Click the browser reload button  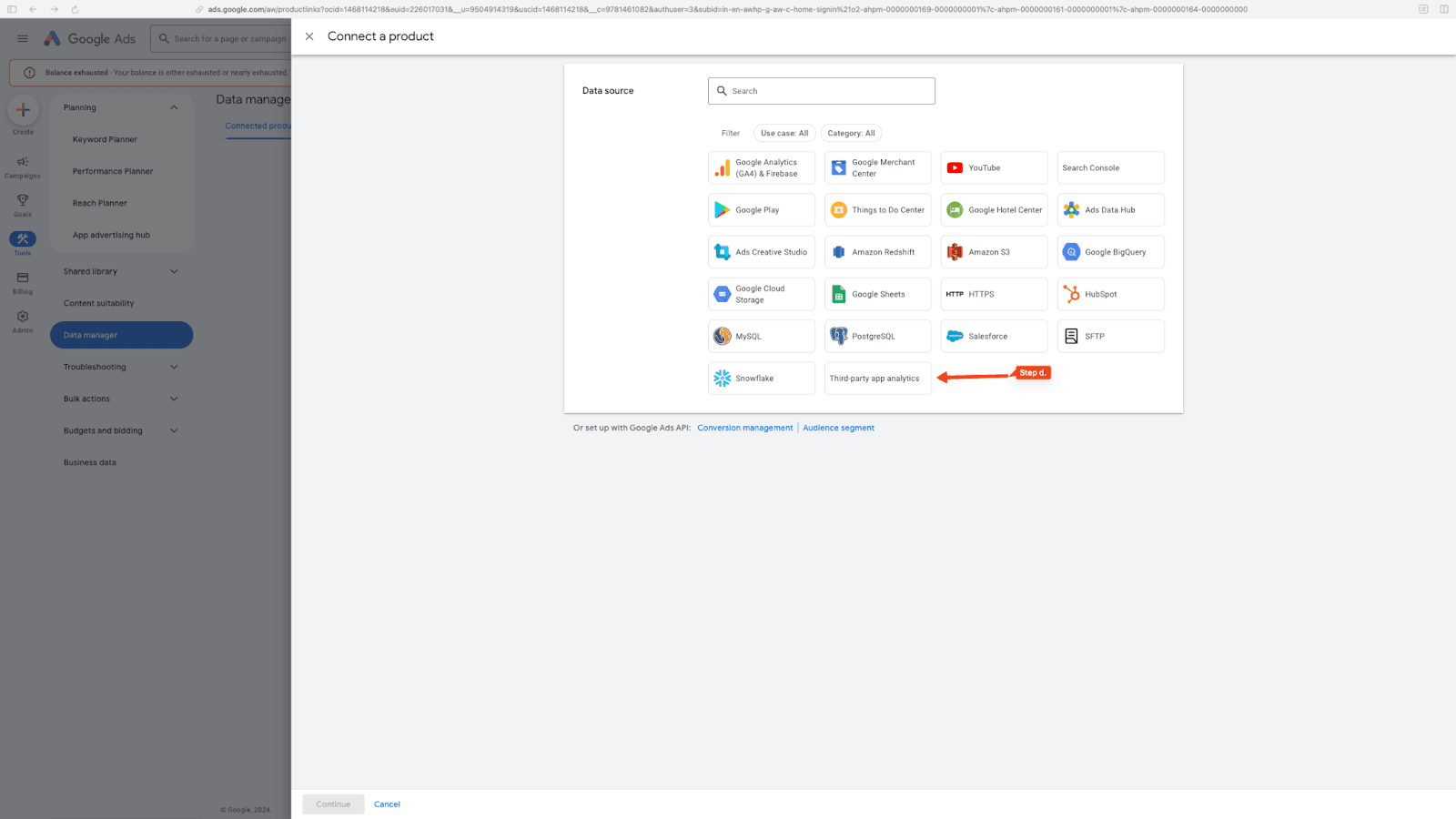pyautogui.click(x=75, y=9)
